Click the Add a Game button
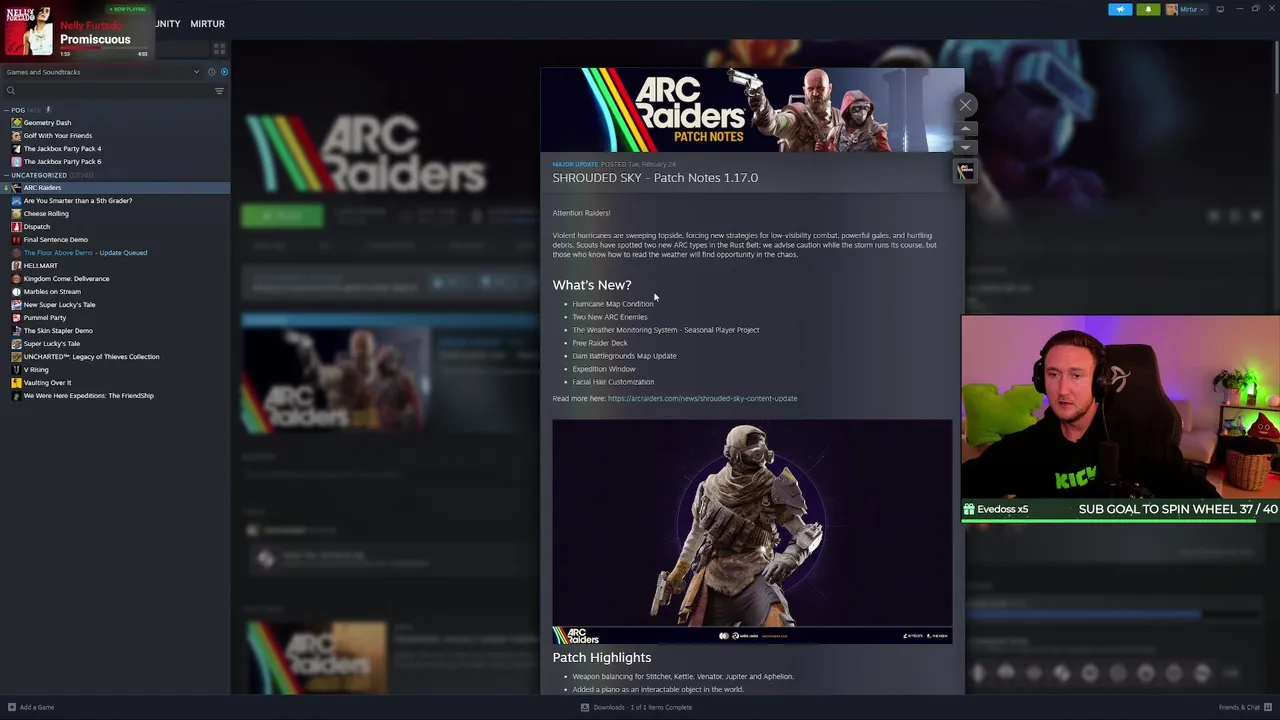Screen dimensions: 1280x720 pyautogui.click(x=31, y=707)
